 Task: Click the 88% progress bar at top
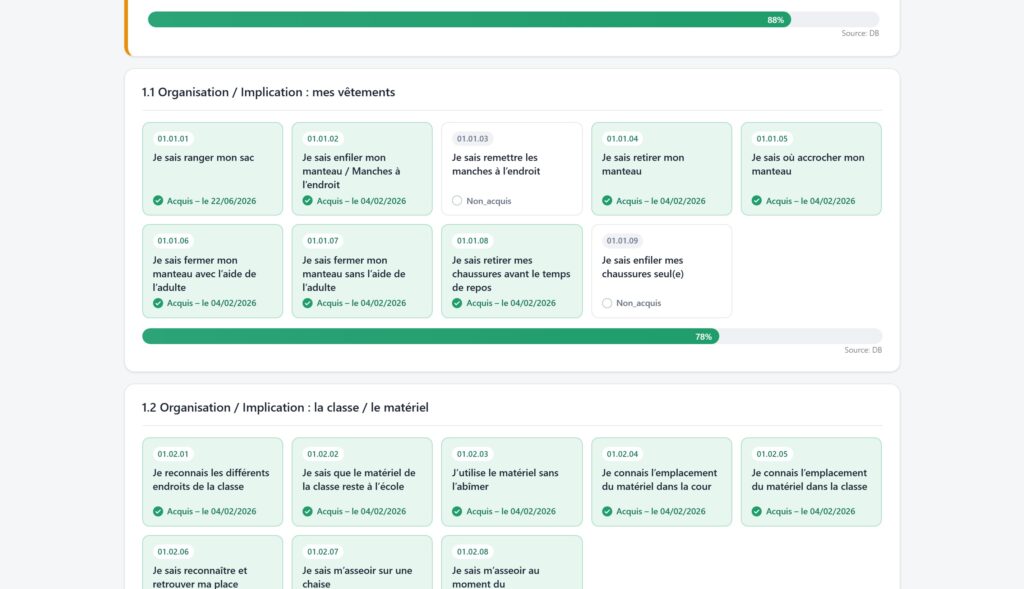pyautogui.click(x=513, y=20)
